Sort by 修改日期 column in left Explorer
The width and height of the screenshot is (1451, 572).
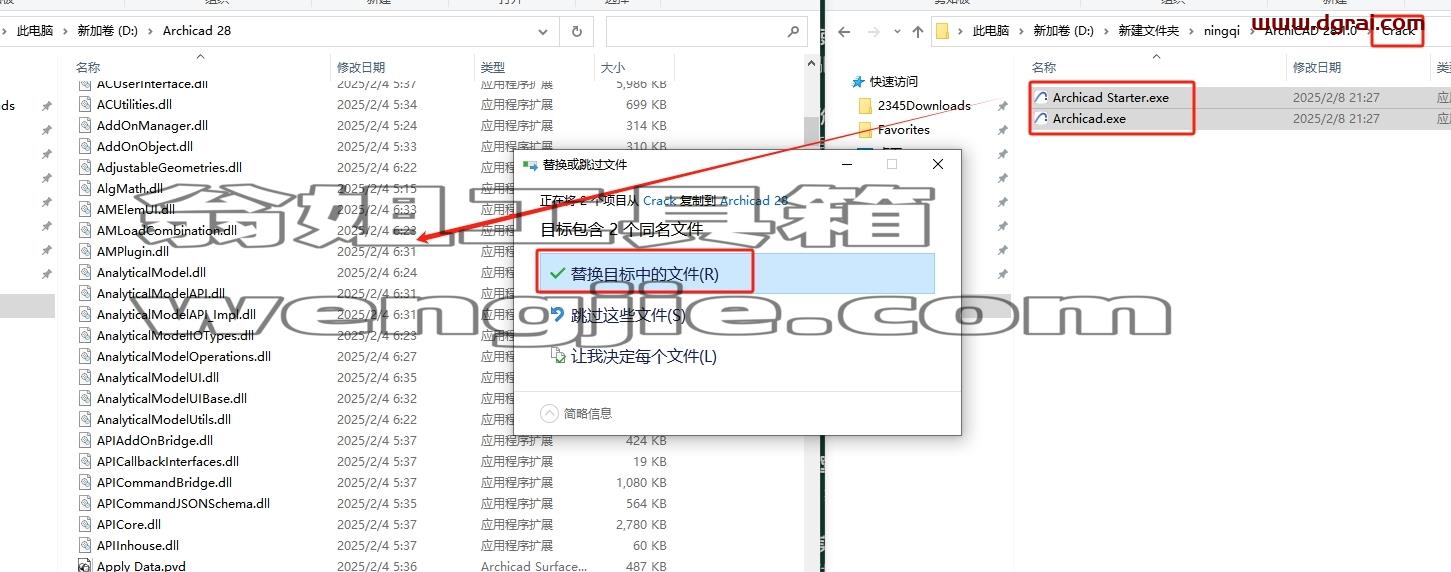361,67
